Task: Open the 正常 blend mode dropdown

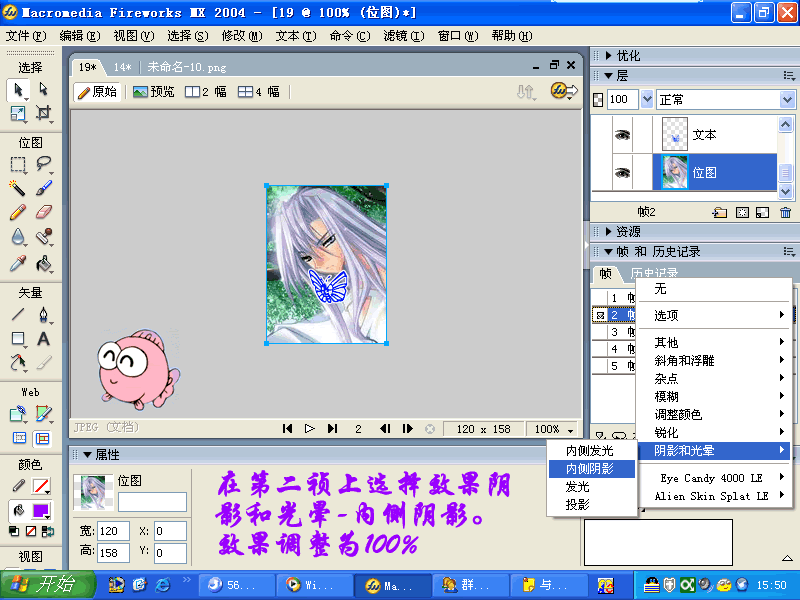Action: (x=787, y=99)
